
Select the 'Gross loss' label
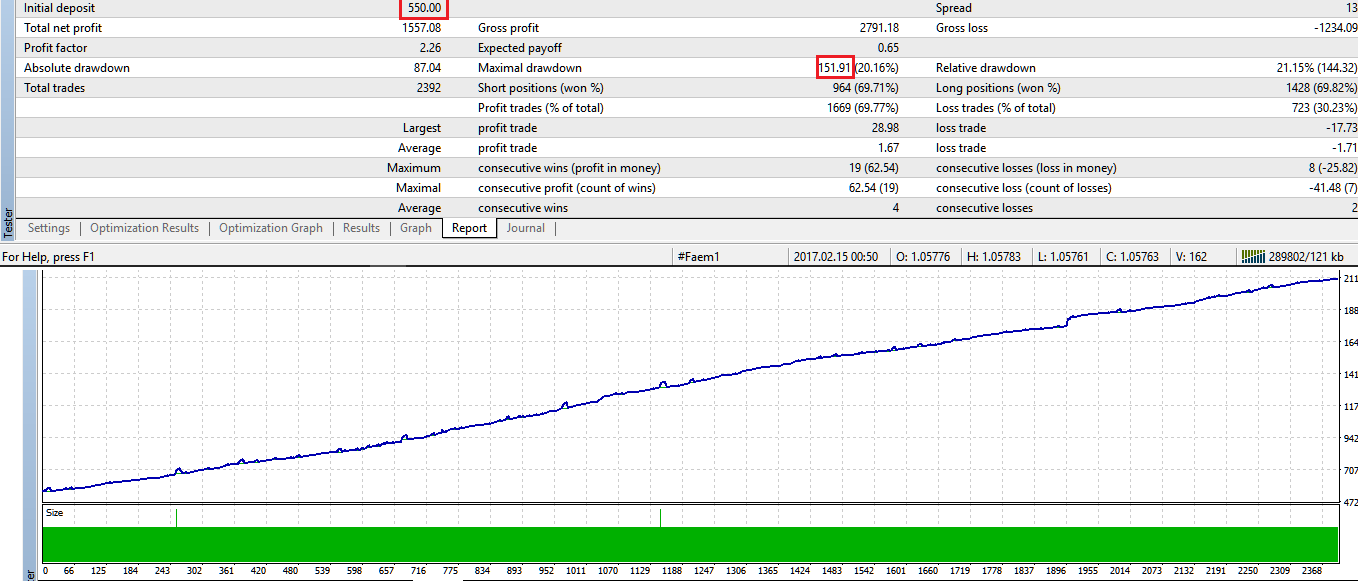pyautogui.click(x=962, y=28)
